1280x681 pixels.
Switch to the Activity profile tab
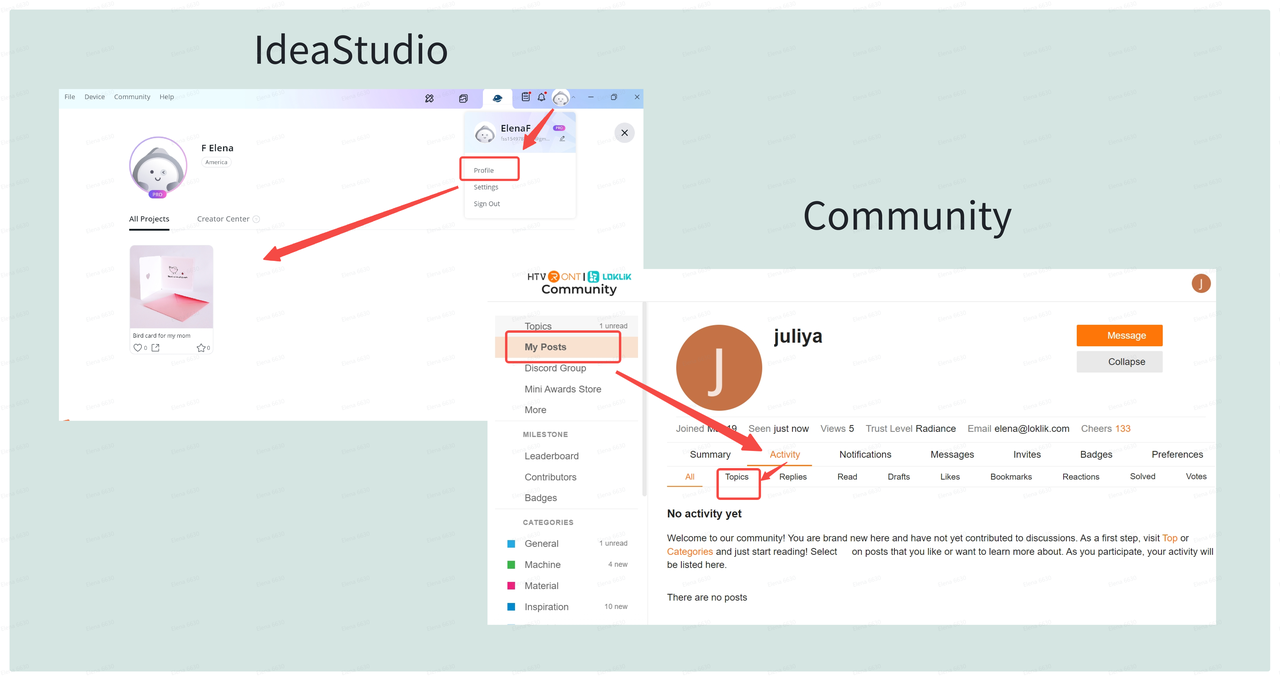click(785, 455)
